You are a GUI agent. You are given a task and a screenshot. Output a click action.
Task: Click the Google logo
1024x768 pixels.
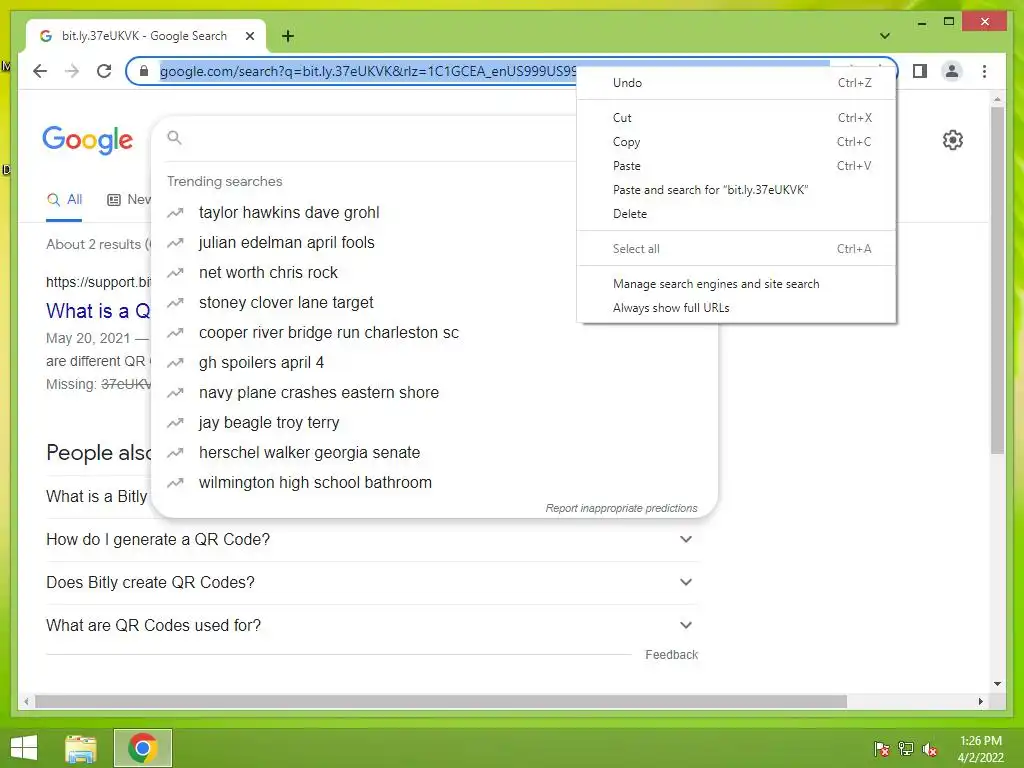[88, 140]
